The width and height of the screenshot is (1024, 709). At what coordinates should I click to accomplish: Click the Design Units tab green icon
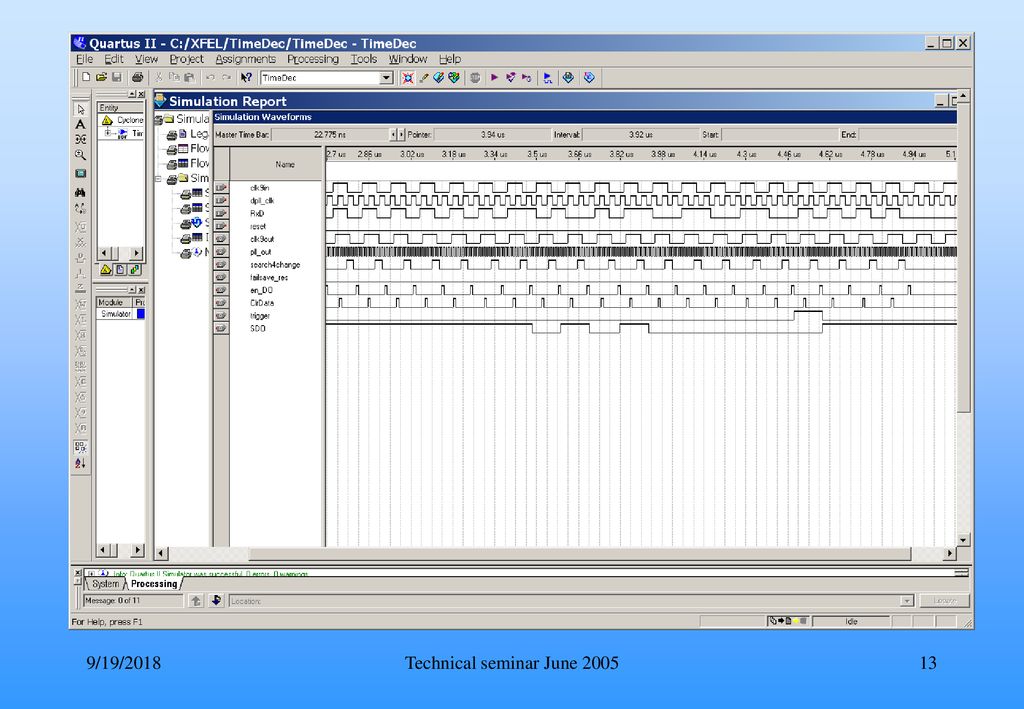(x=135, y=270)
